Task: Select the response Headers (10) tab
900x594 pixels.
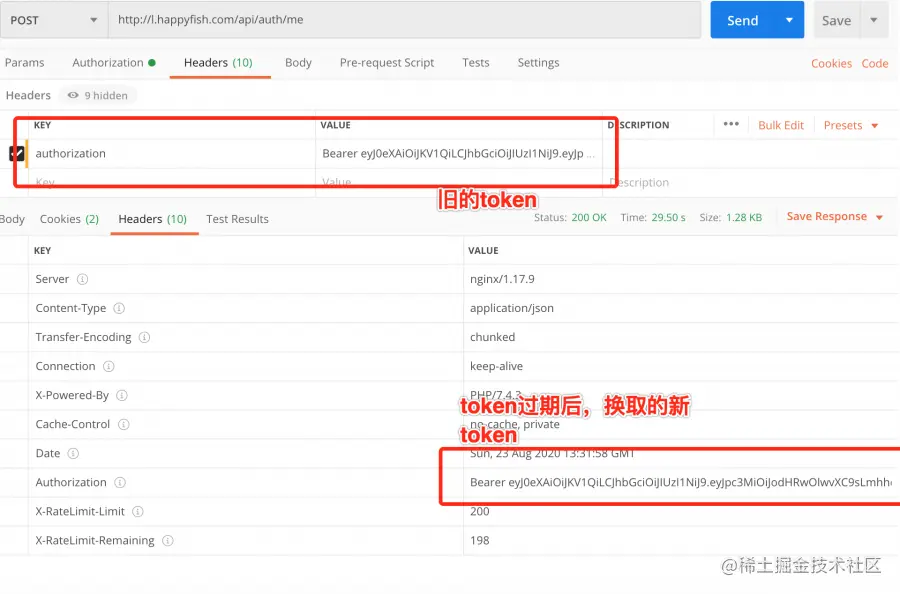Action: tap(153, 219)
